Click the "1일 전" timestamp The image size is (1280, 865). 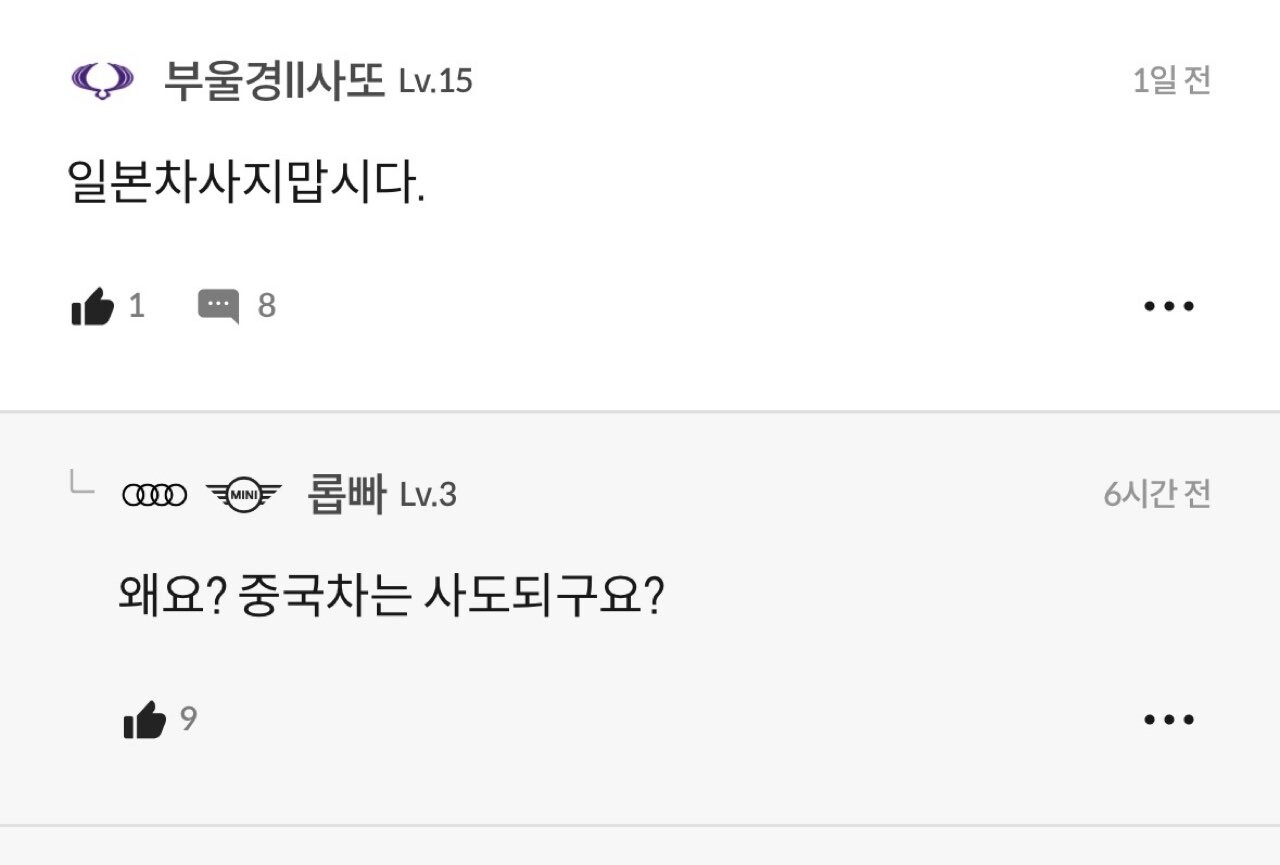1171,81
